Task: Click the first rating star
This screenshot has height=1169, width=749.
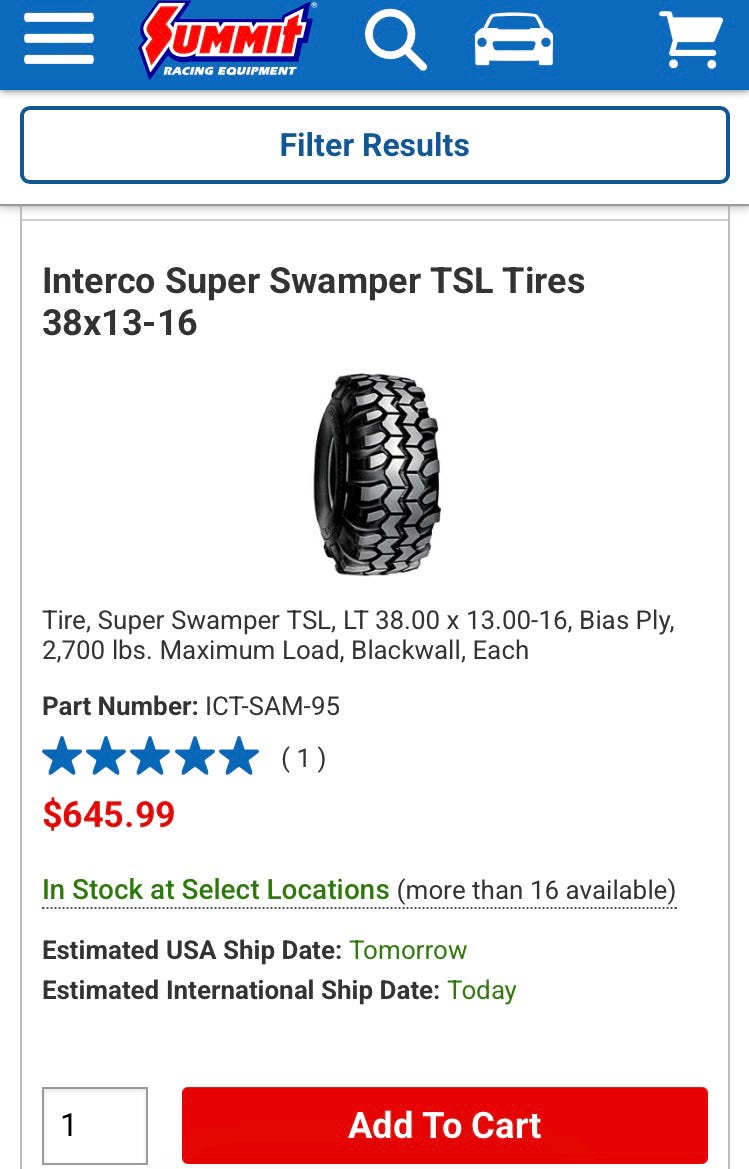Action: tap(63, 757)
